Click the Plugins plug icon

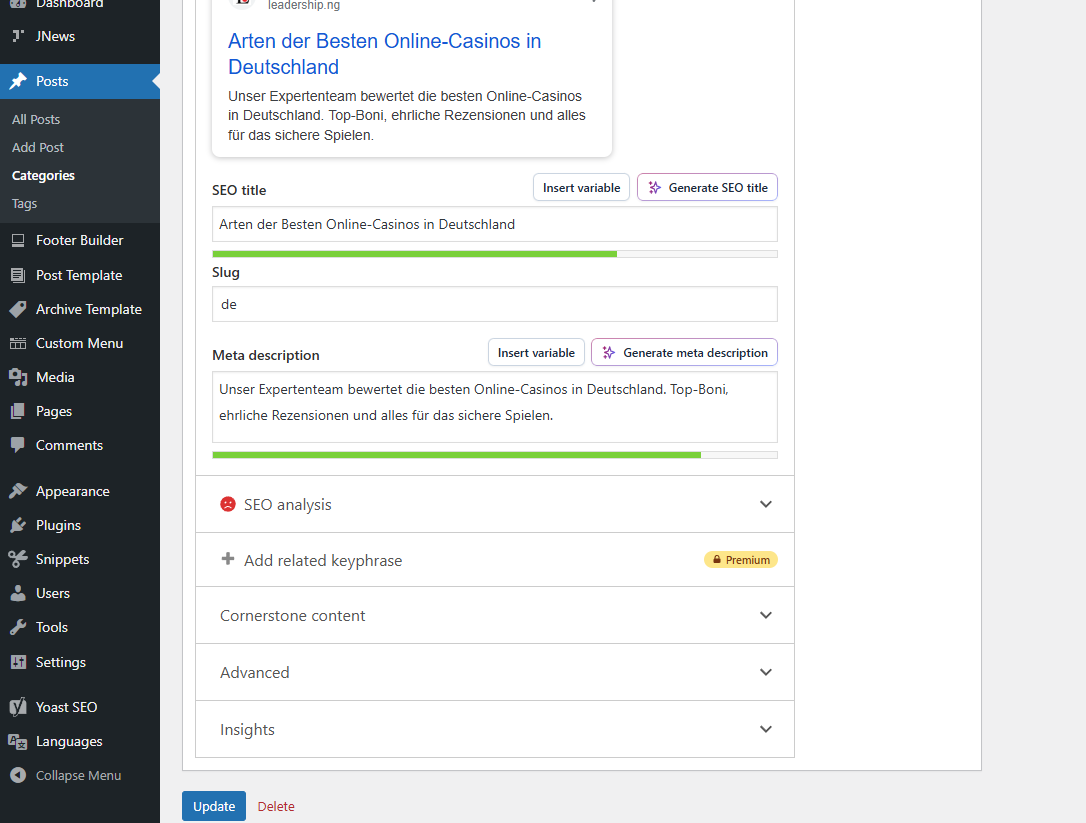[18, 525]
